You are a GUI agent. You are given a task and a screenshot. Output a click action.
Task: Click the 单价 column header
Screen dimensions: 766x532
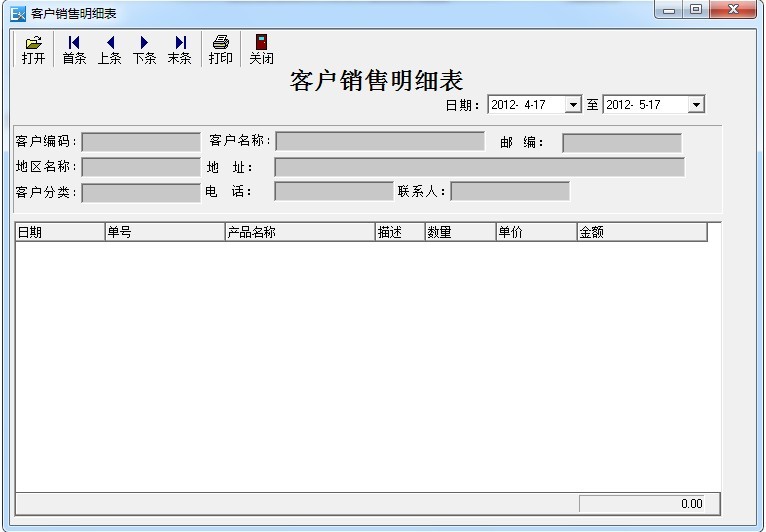click(536, 232)
